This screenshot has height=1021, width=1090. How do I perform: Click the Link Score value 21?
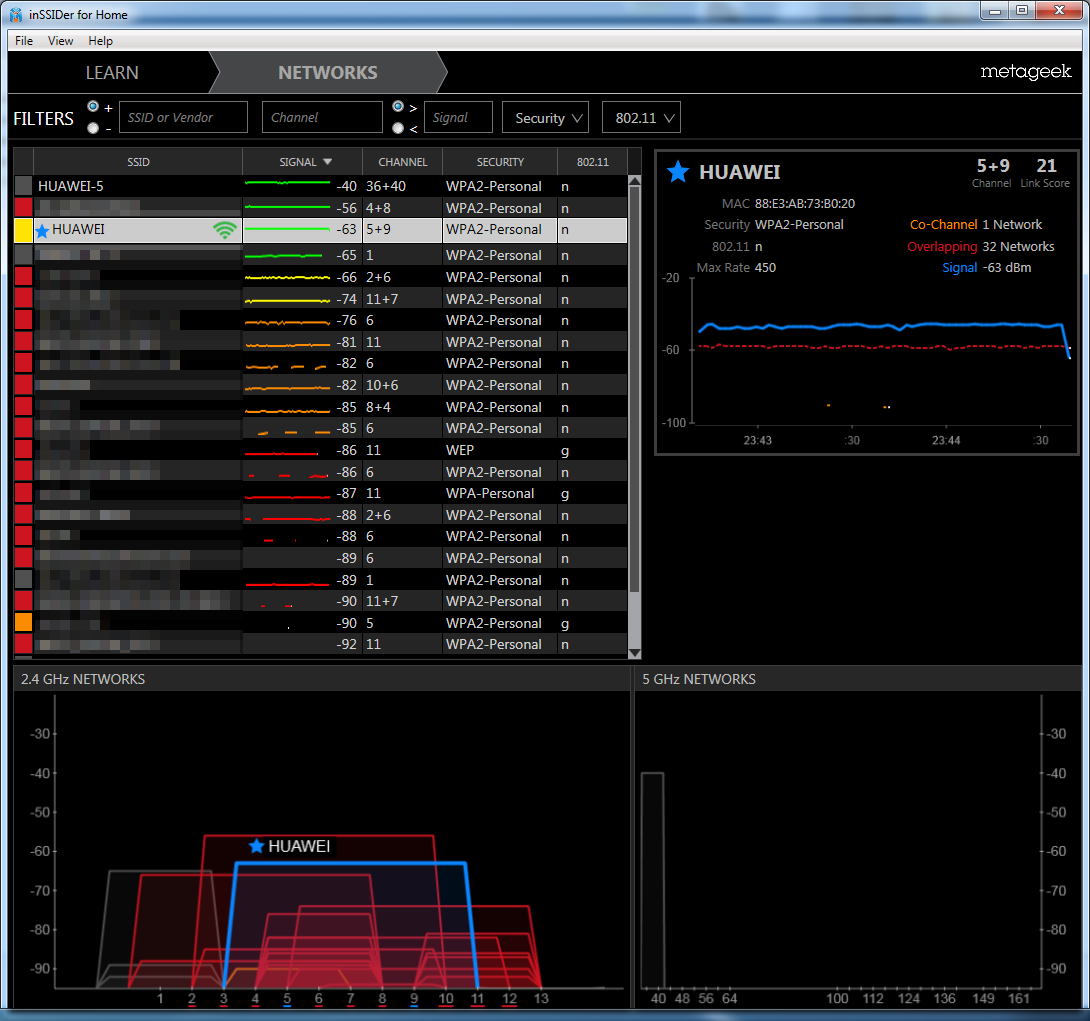(1046, 166)
